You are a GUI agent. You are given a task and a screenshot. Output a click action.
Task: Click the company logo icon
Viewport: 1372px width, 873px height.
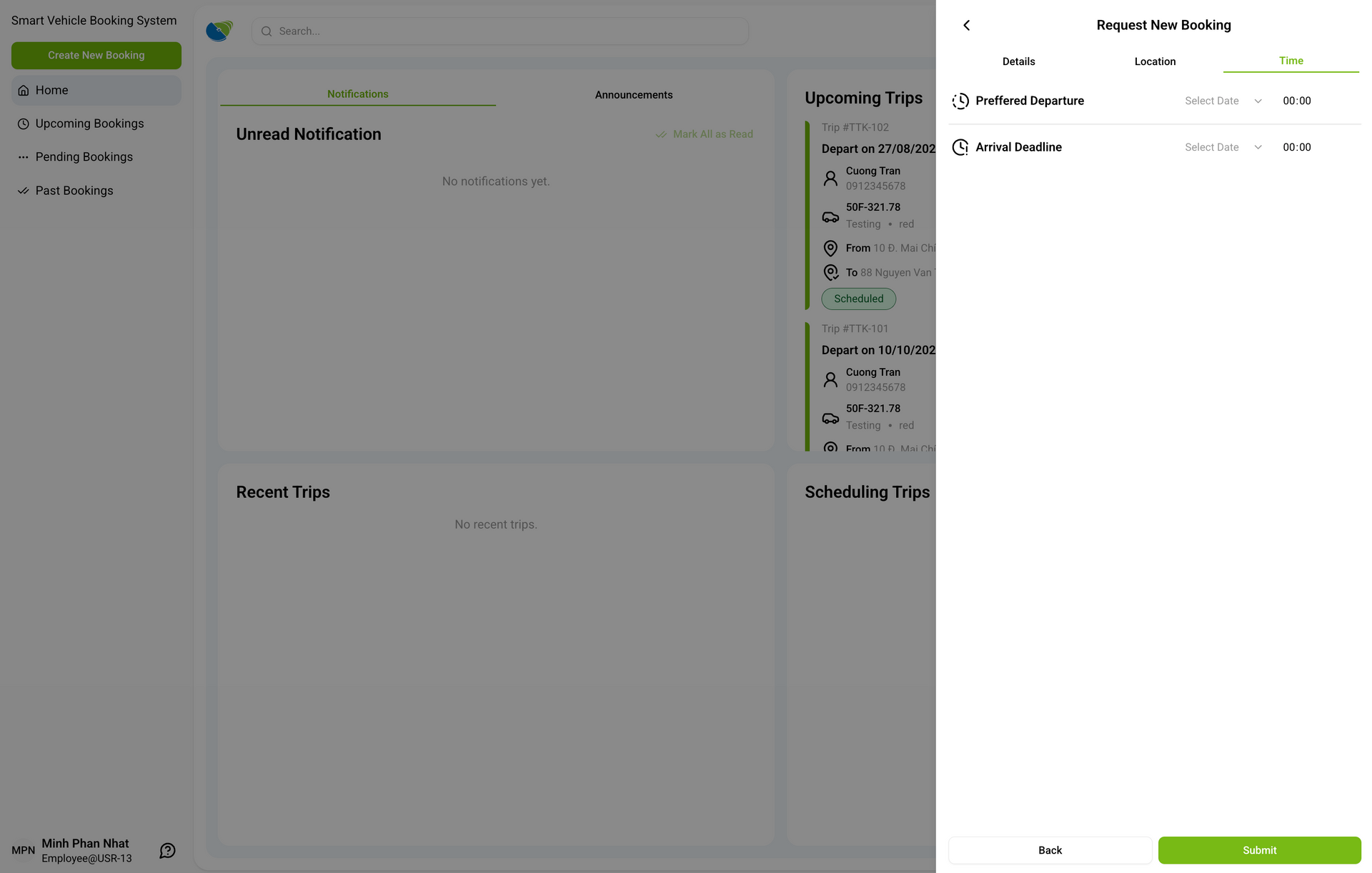click(219, 31)
